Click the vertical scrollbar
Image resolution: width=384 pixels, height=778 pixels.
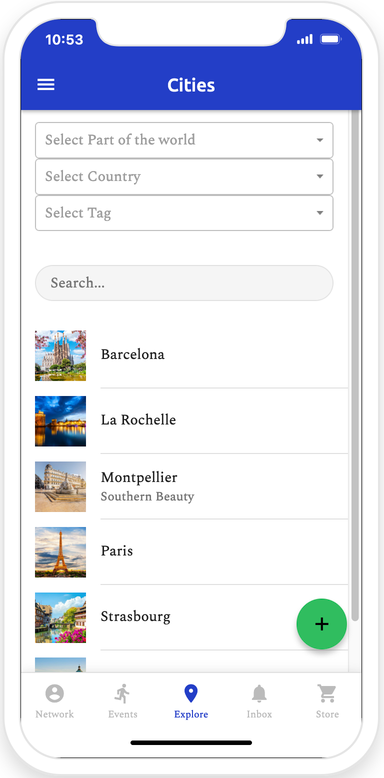pyautogui.click(x=355, y=366)
